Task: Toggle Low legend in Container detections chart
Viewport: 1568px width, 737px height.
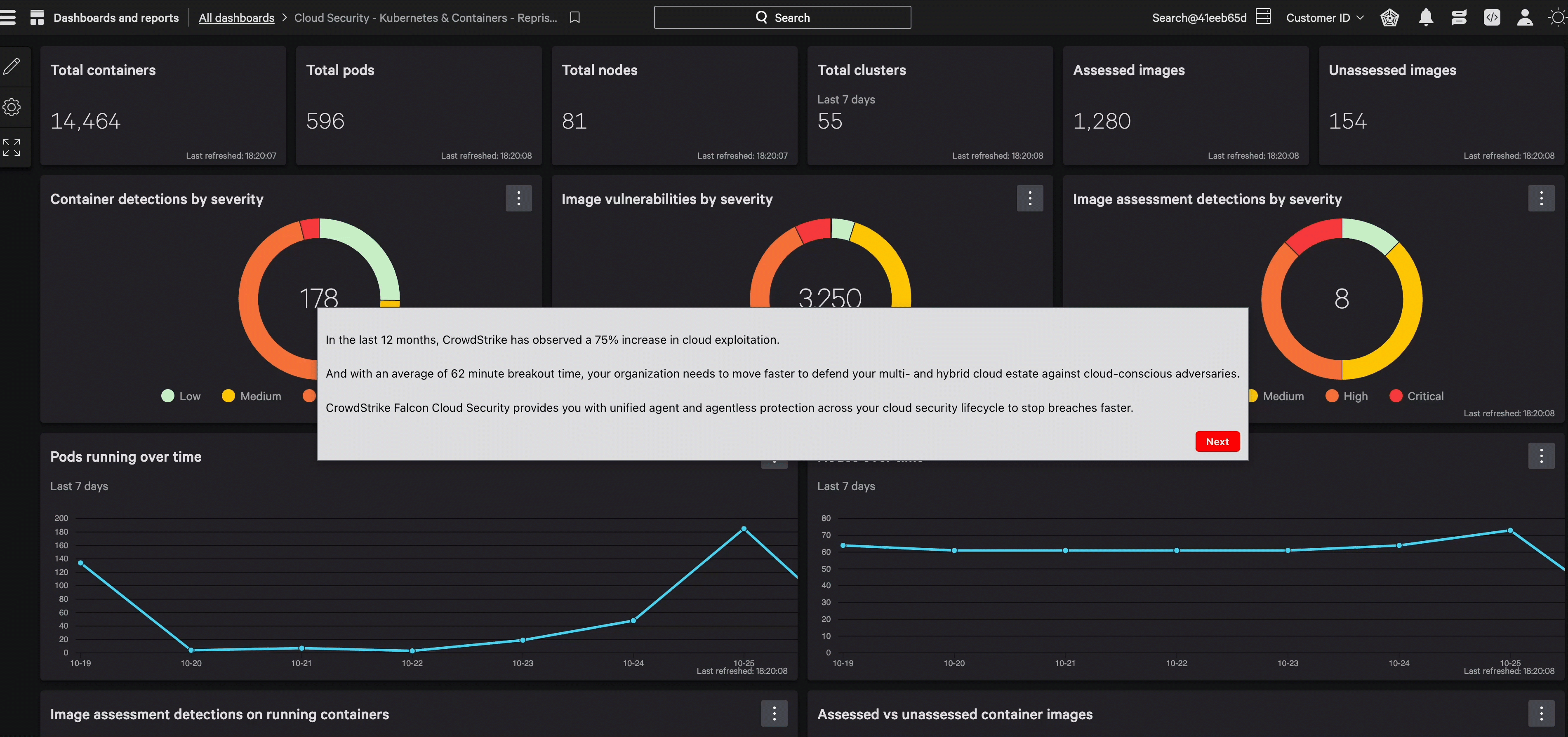Action: [181, 396]
